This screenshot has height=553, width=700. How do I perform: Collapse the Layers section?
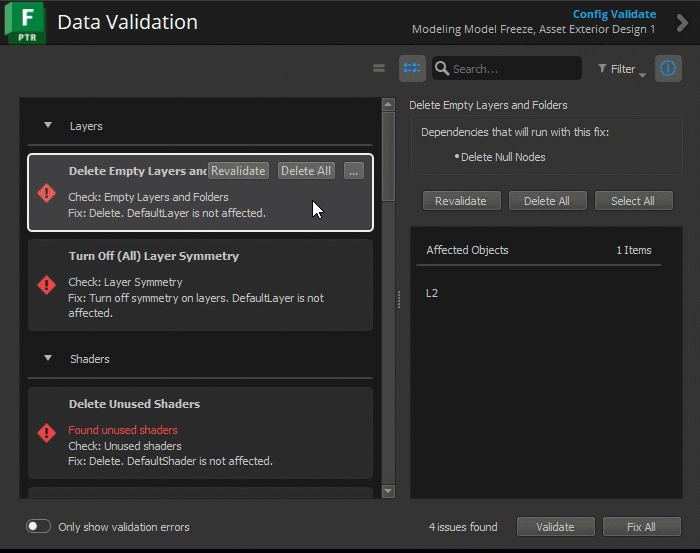point(47,126)
